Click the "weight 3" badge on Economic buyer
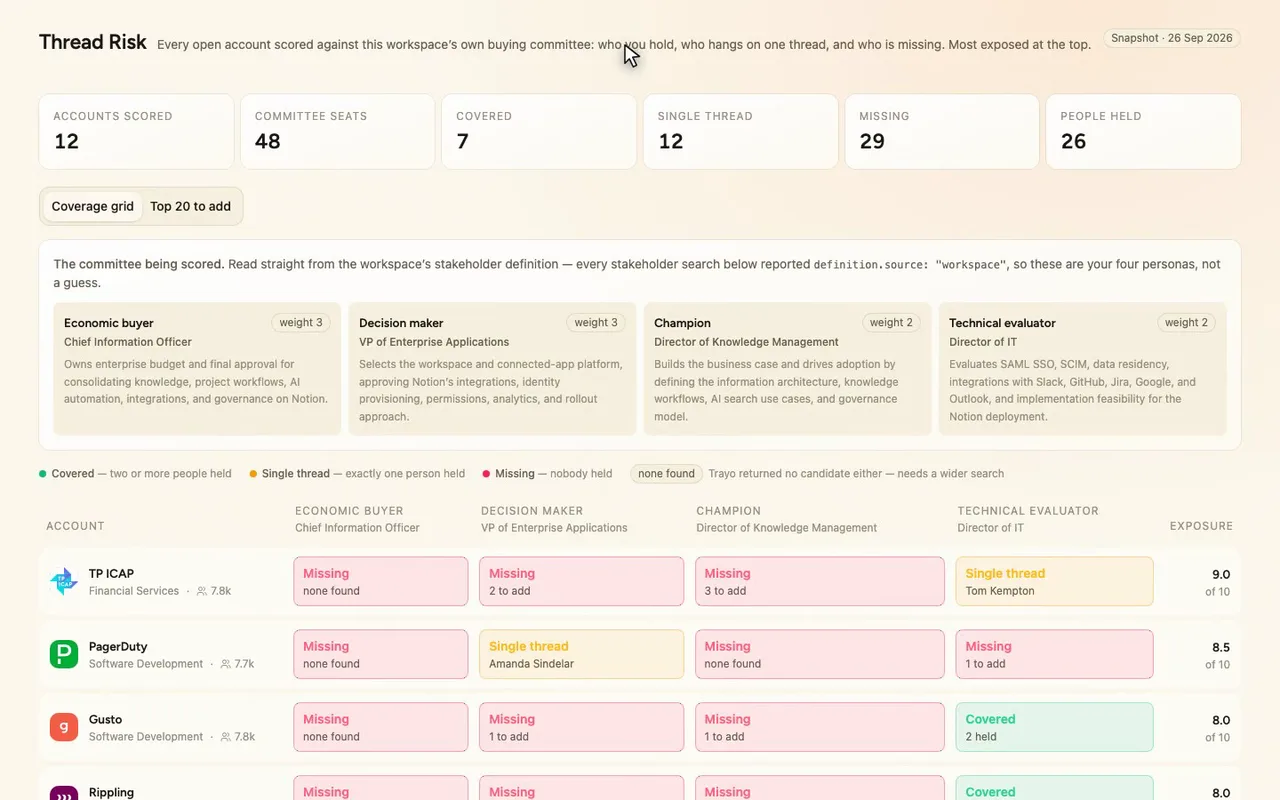 pyautogui.click(x=301, y=323)
